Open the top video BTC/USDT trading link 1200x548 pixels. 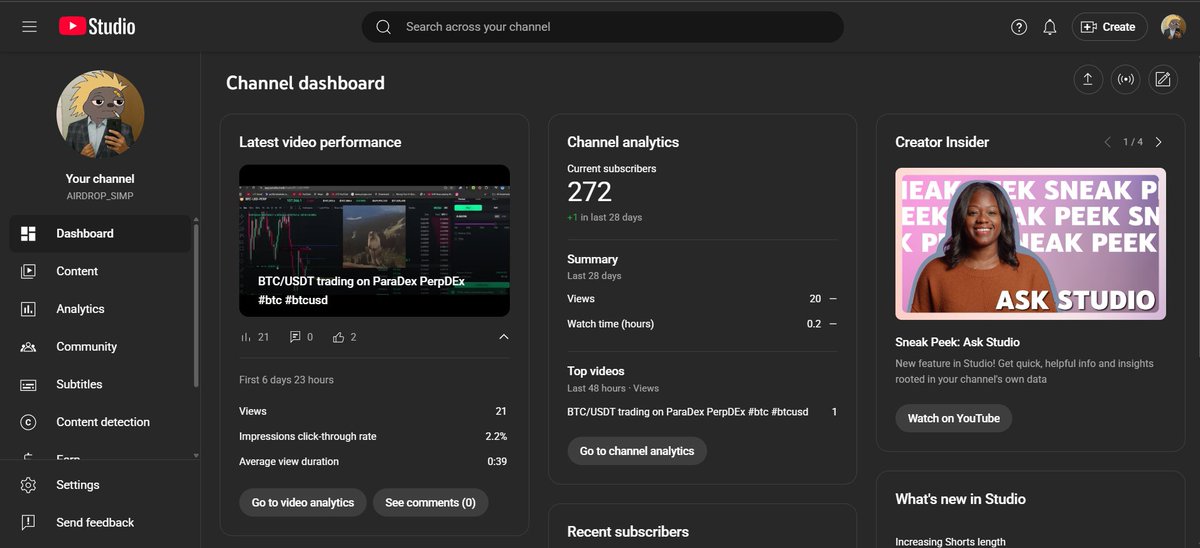click(687, 412)
